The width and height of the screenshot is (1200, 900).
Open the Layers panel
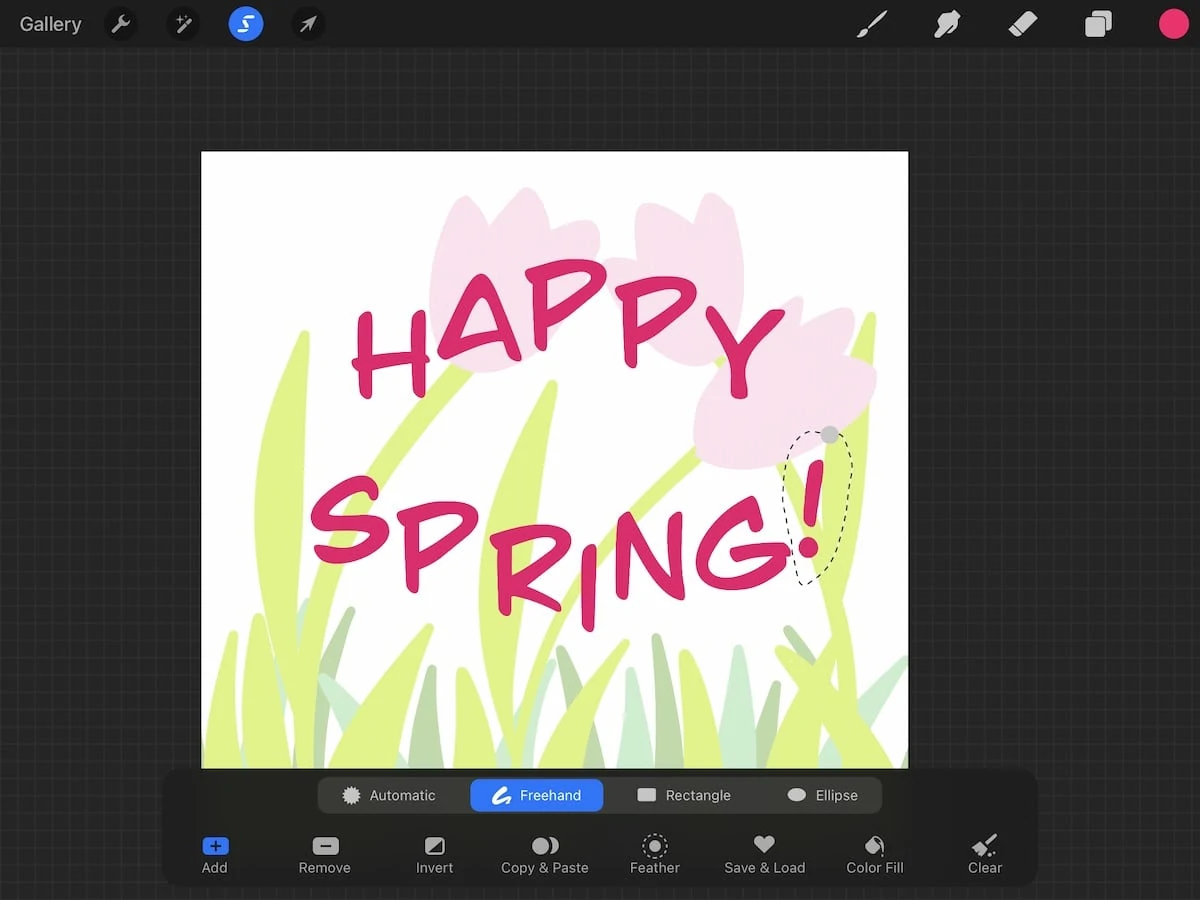pos(1098,24)
